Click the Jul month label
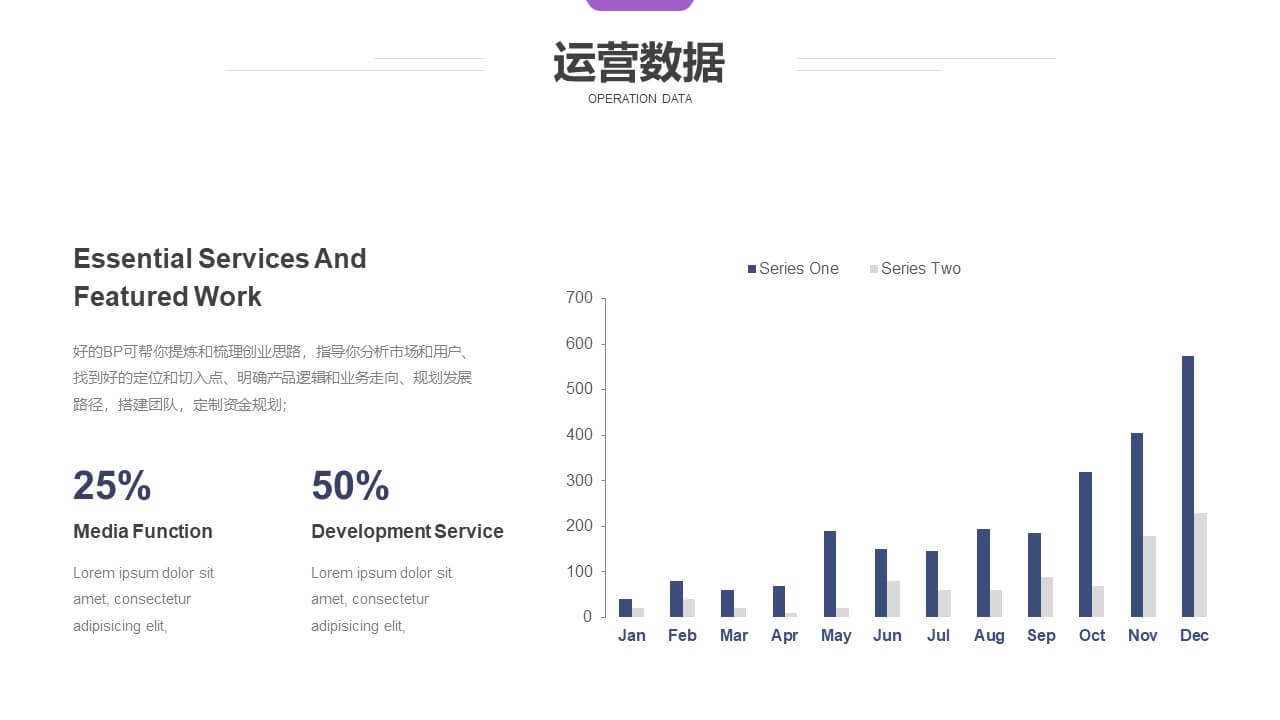The width and height of the screenshot is (1280, 720). click(x=938, y=636)
